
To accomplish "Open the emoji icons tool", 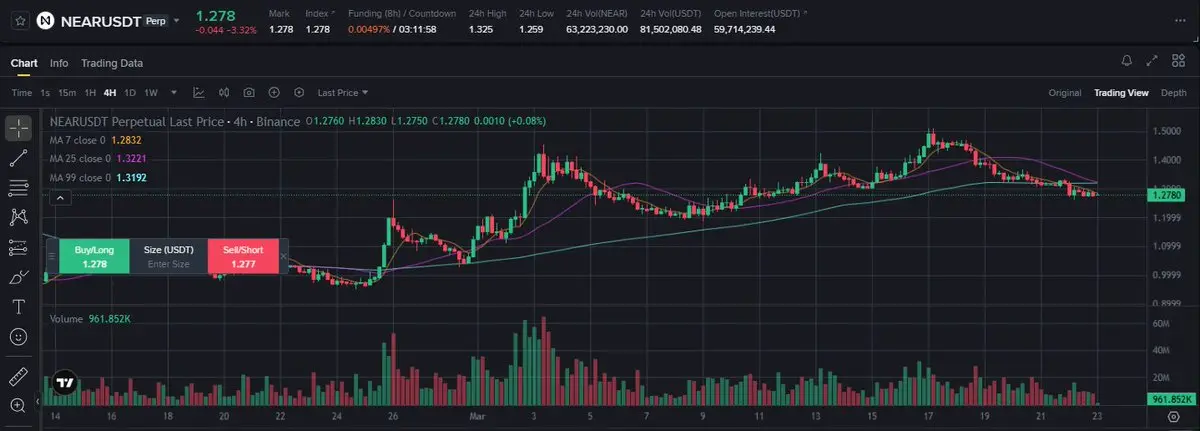I will [19, 337].
